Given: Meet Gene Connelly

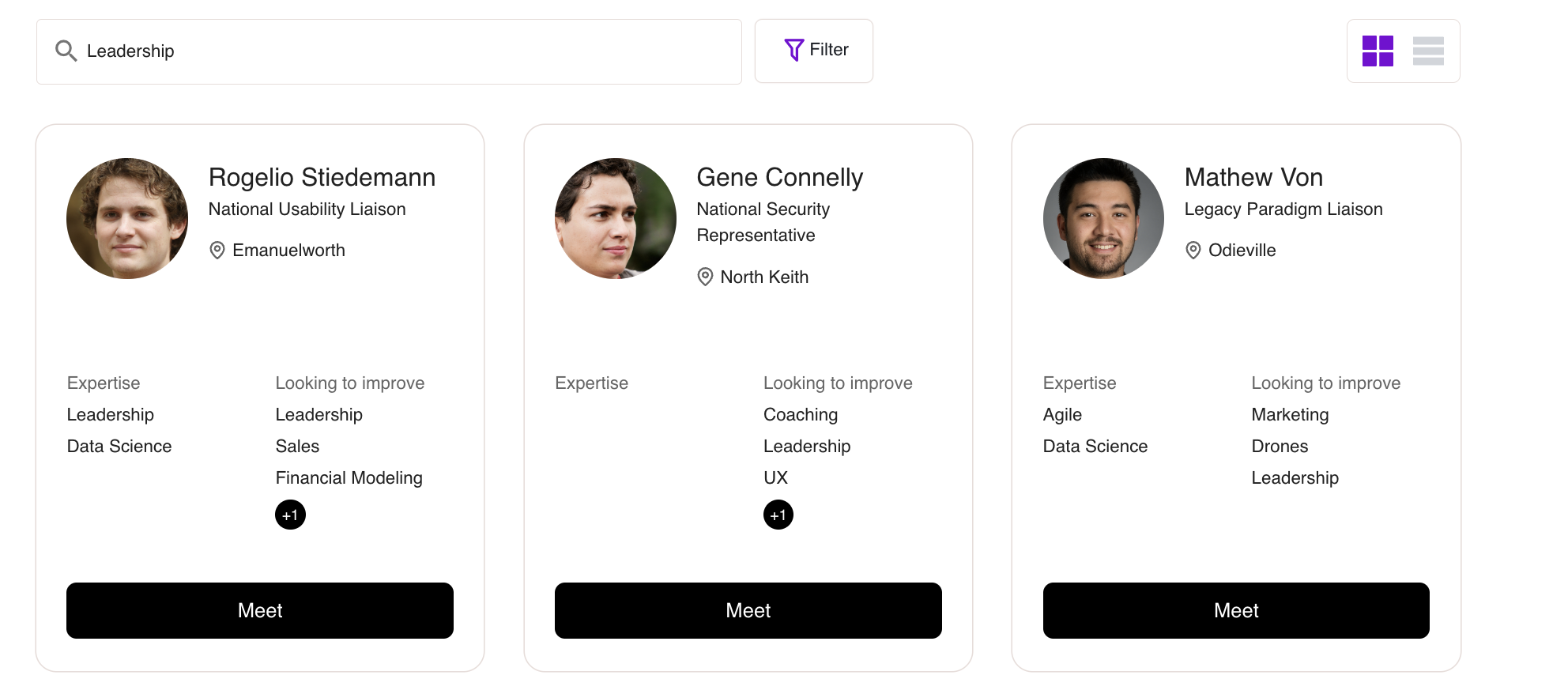Looking at the screenshot, I should tap(748, 610).
